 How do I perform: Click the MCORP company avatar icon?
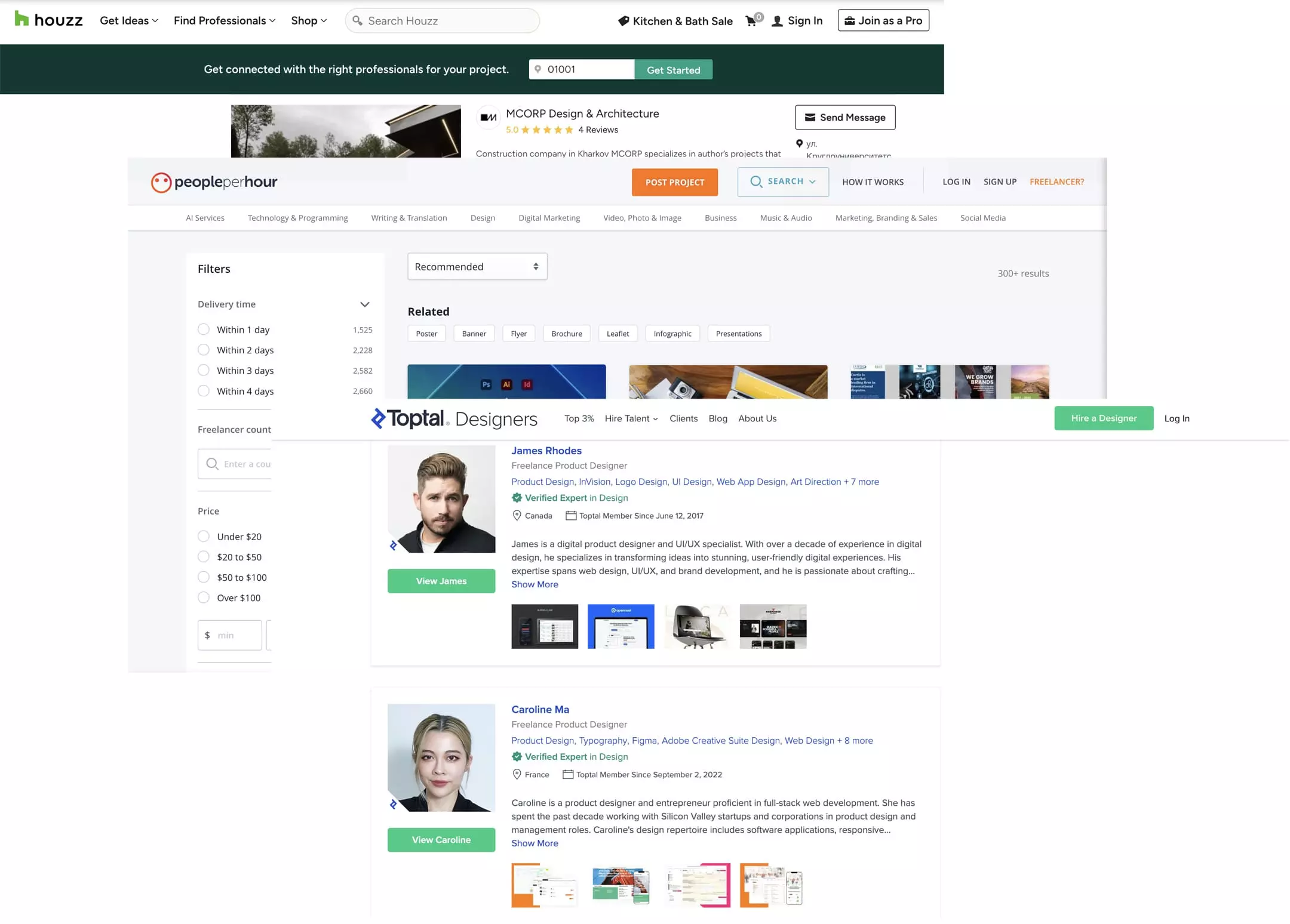click(489, 117)
